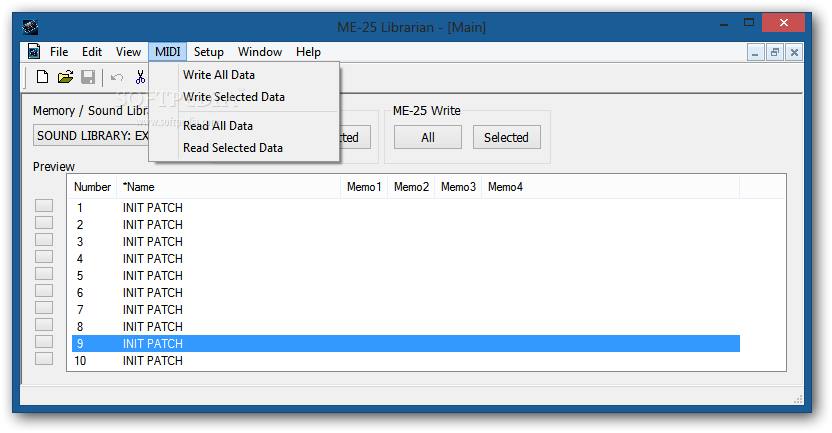Click the document icon left of File menu
832x433 pixels.
[34, 52]
